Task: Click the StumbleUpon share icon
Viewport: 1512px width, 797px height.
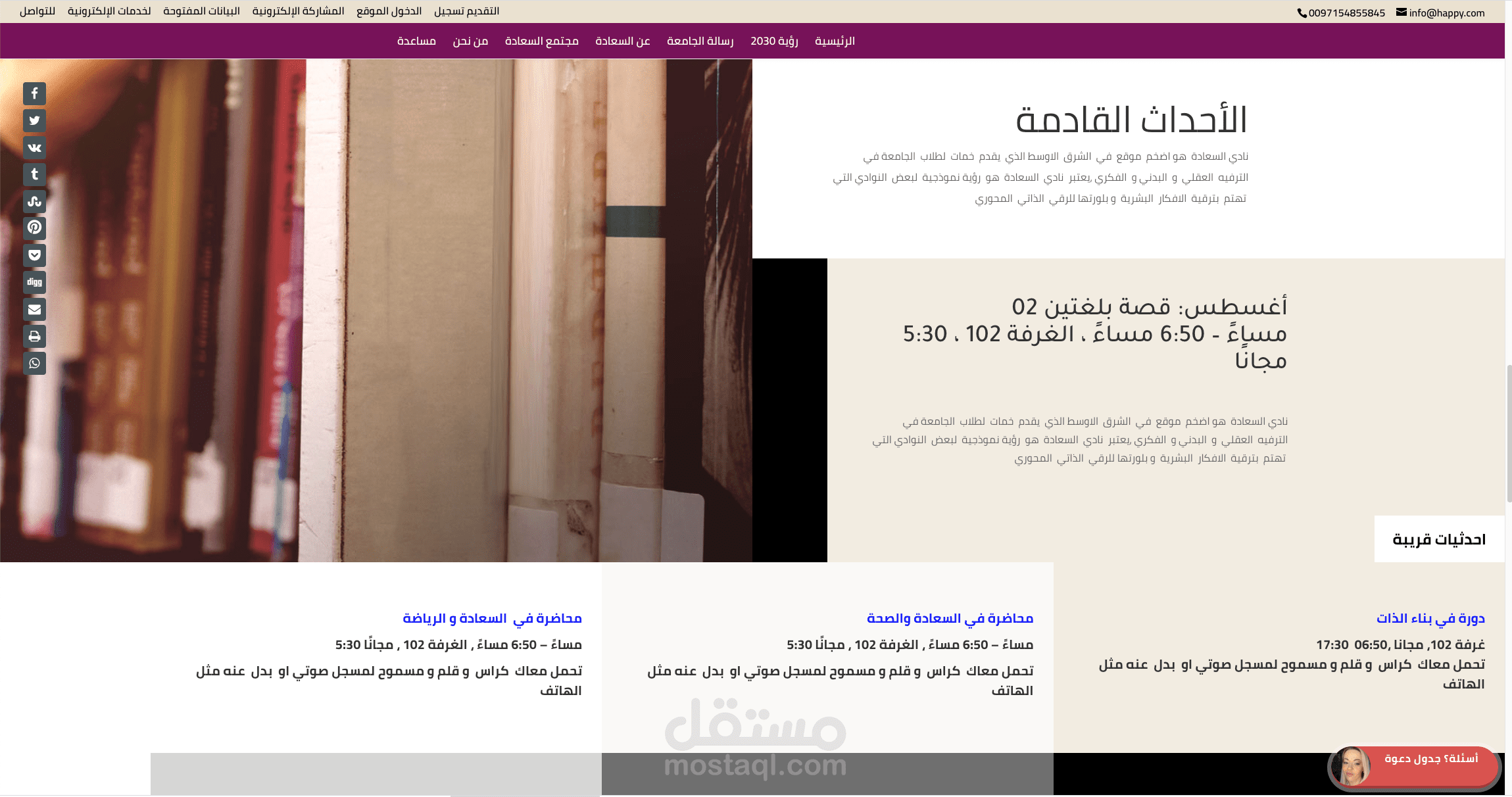Action: [x=34, y=201]
